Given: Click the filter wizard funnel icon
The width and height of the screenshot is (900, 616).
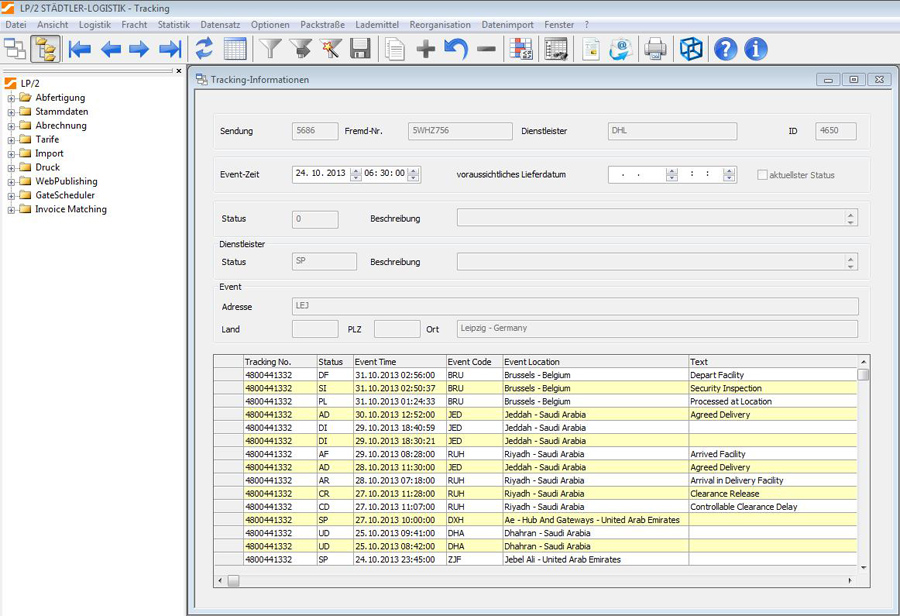Looking at the screenshot, I should pos(331,49).
